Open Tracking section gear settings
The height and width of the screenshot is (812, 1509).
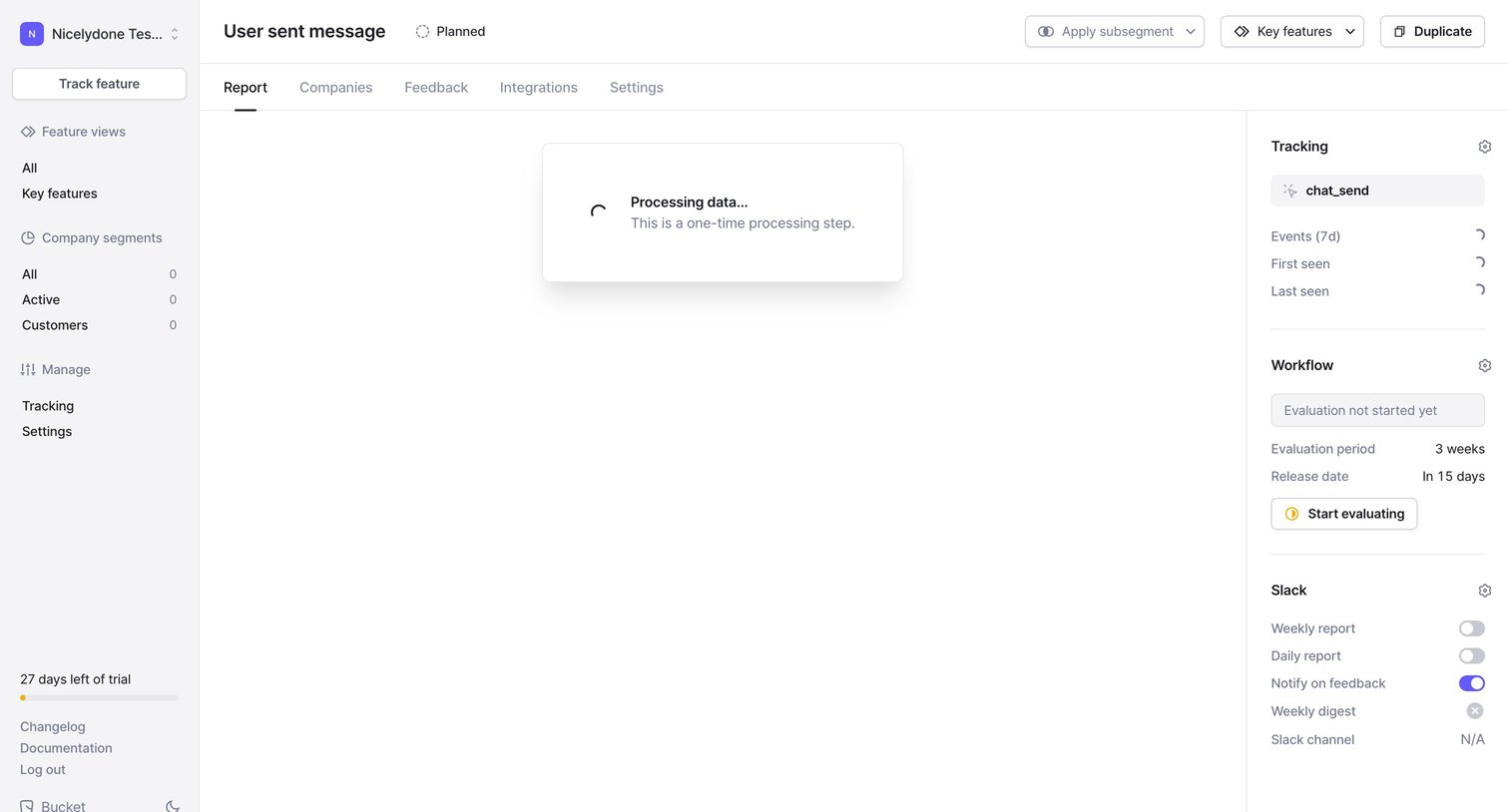click(1484, 147)
